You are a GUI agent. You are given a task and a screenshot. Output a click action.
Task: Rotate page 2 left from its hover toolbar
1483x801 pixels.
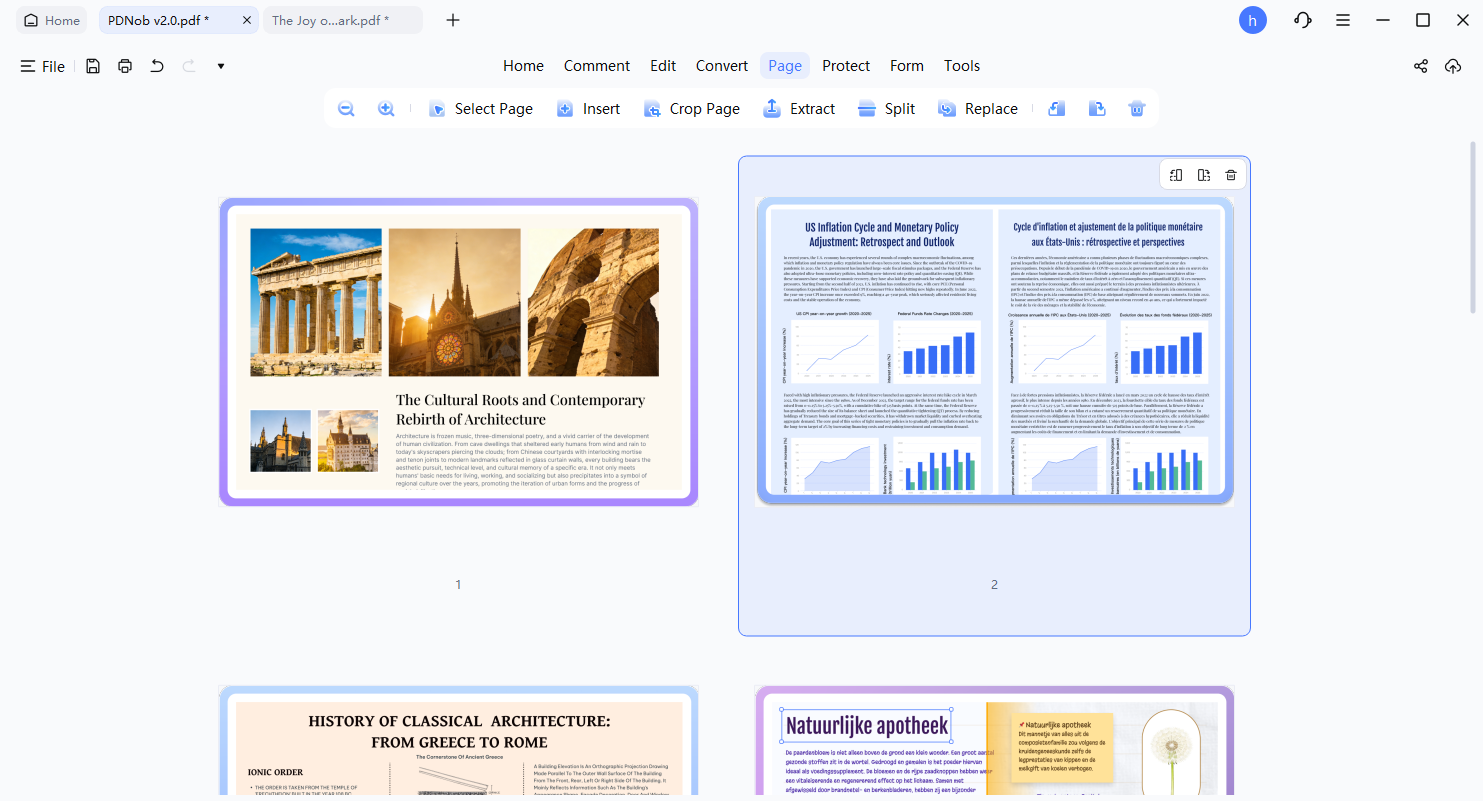click(x=1176, y=174)
